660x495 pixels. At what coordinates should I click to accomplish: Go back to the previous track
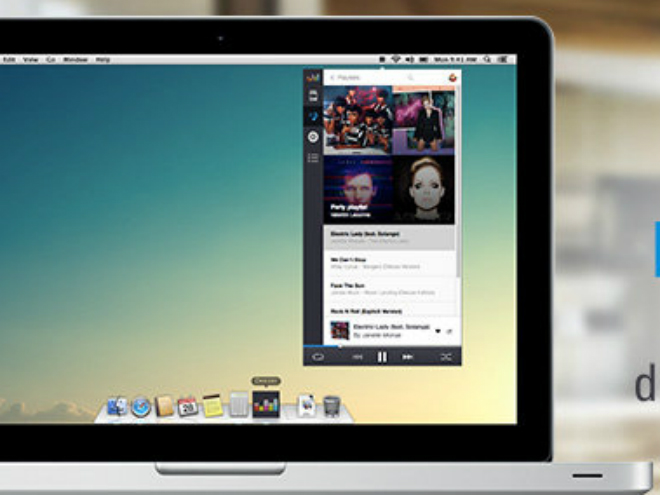pos(357,357)
